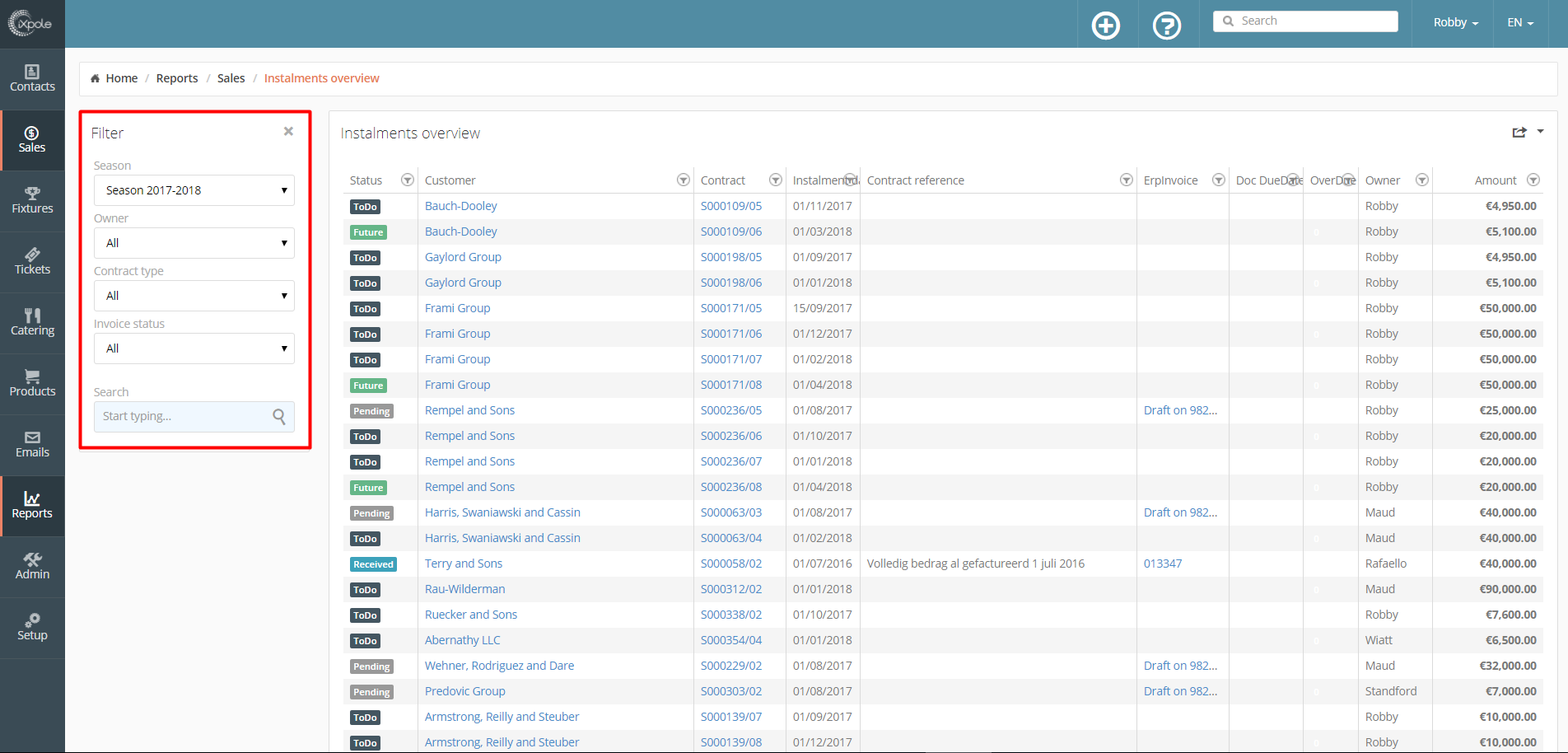Filter the Amount column
The image size is (1568, 753).
[1533, 180]
